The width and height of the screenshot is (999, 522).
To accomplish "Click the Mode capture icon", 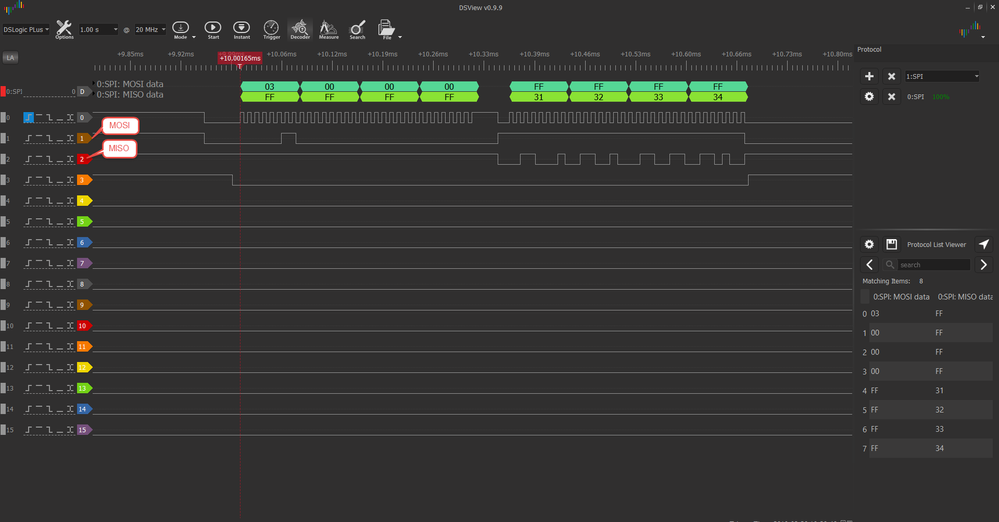I will point(180,29).
